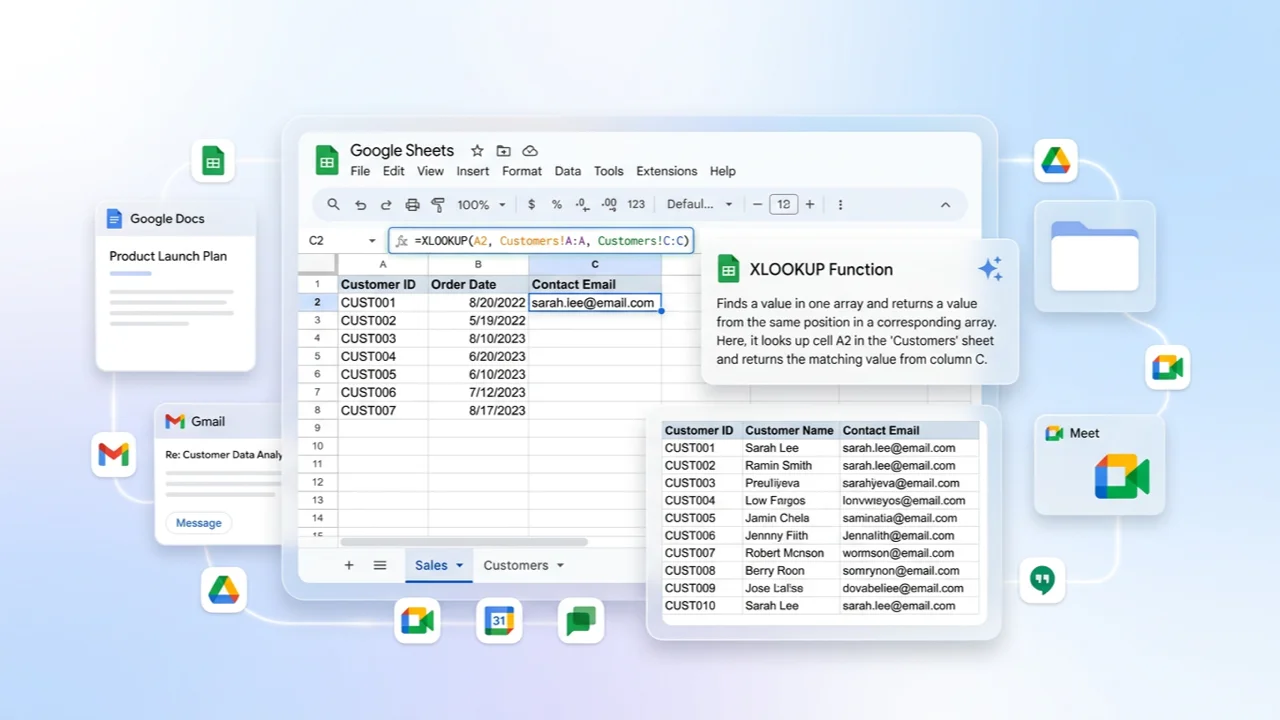
Task: Click the Gmail icon left of Gmail card
Action: coord(114,455)
